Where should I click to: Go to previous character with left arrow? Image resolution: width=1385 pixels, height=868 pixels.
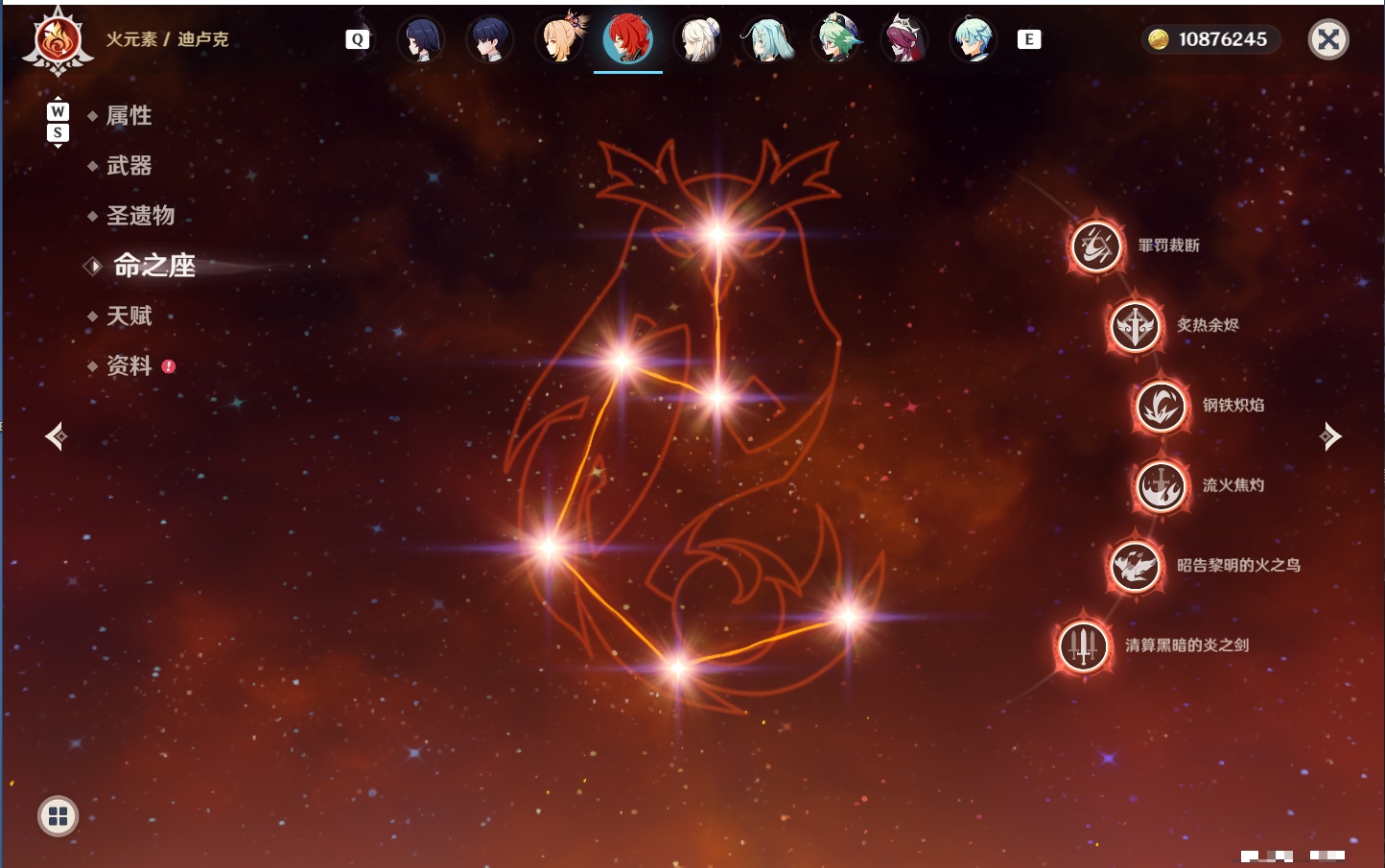pyautogui.click(x=56, y=436)
